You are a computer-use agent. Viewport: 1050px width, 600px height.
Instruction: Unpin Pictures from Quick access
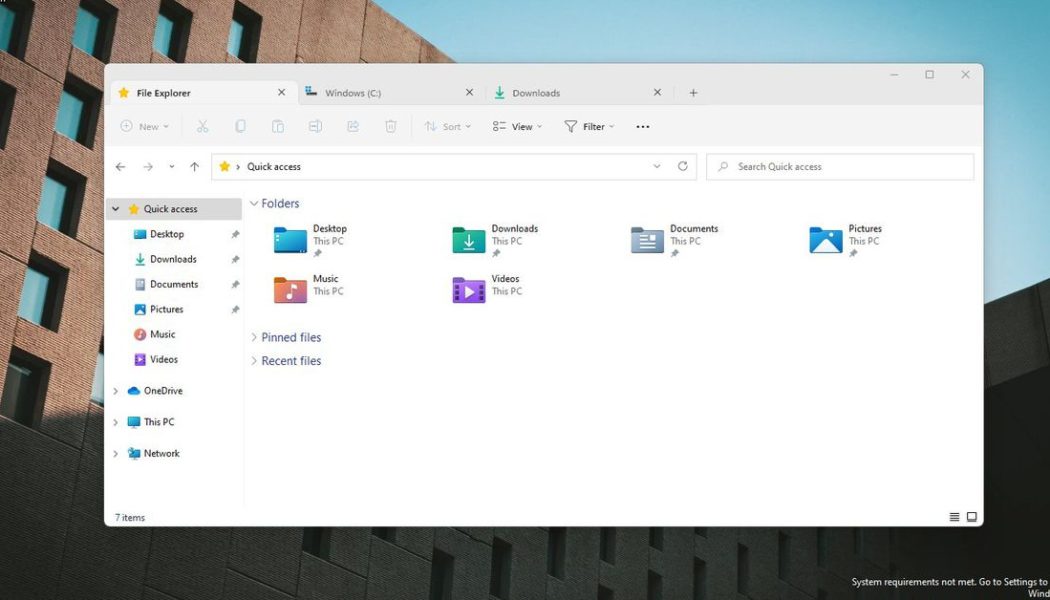pos(236,309)
